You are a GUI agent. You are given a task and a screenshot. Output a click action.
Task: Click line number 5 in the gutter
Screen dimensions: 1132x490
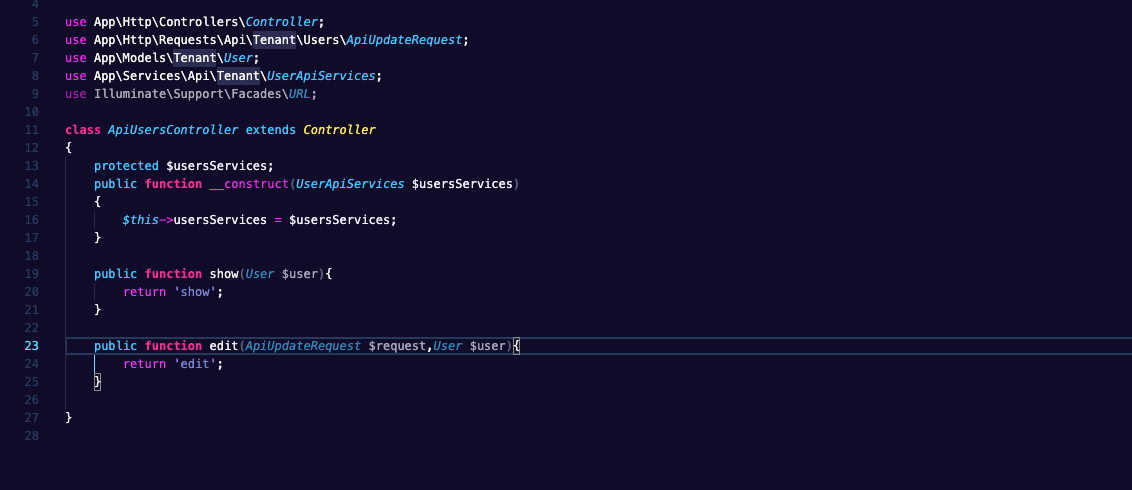coord(35,22)
